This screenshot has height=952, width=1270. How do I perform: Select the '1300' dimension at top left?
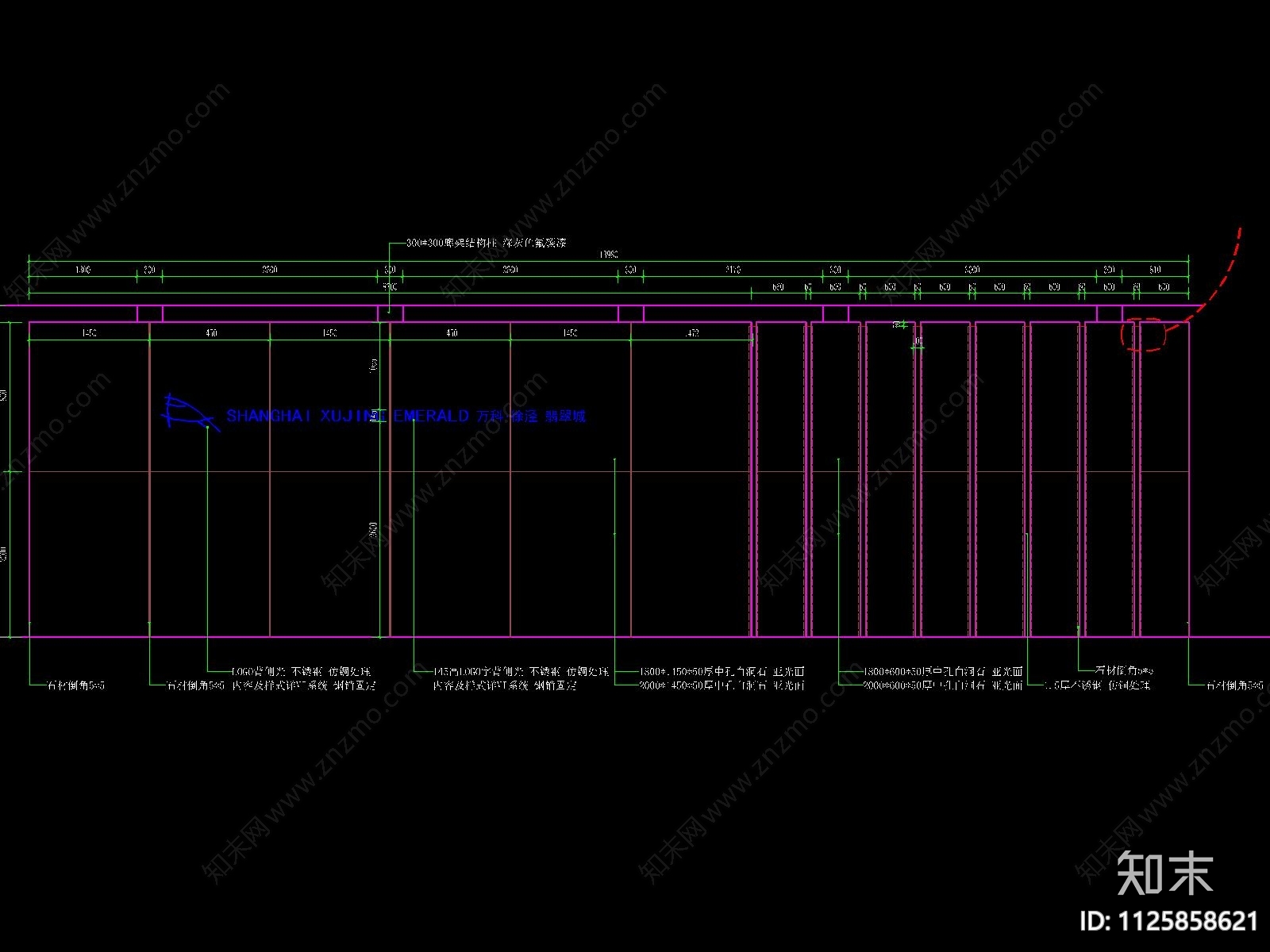pos(83,270)
